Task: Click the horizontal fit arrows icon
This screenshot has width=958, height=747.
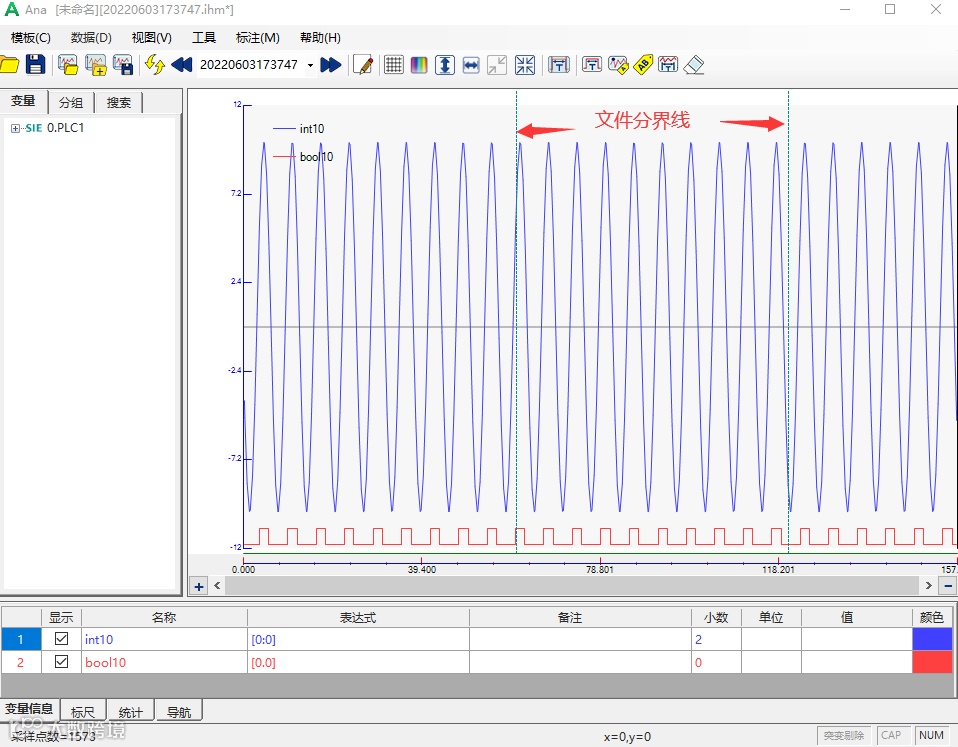Action: [471, 65]
